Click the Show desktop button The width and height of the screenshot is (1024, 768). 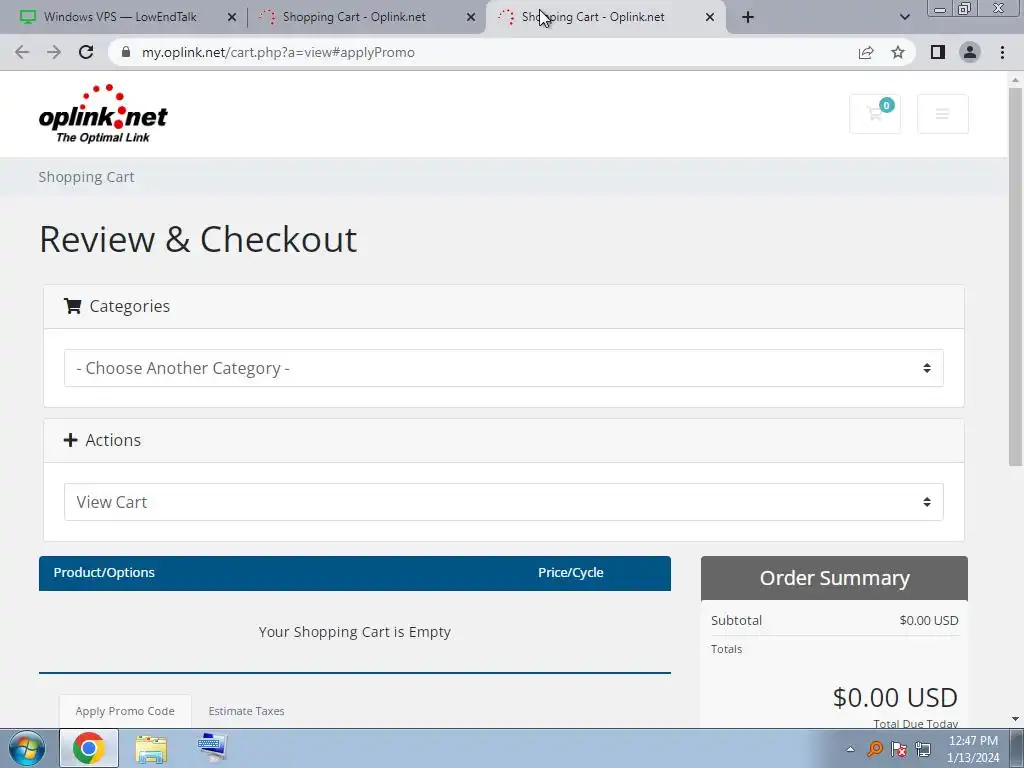pyautogui.click(x=1017, y=748)
